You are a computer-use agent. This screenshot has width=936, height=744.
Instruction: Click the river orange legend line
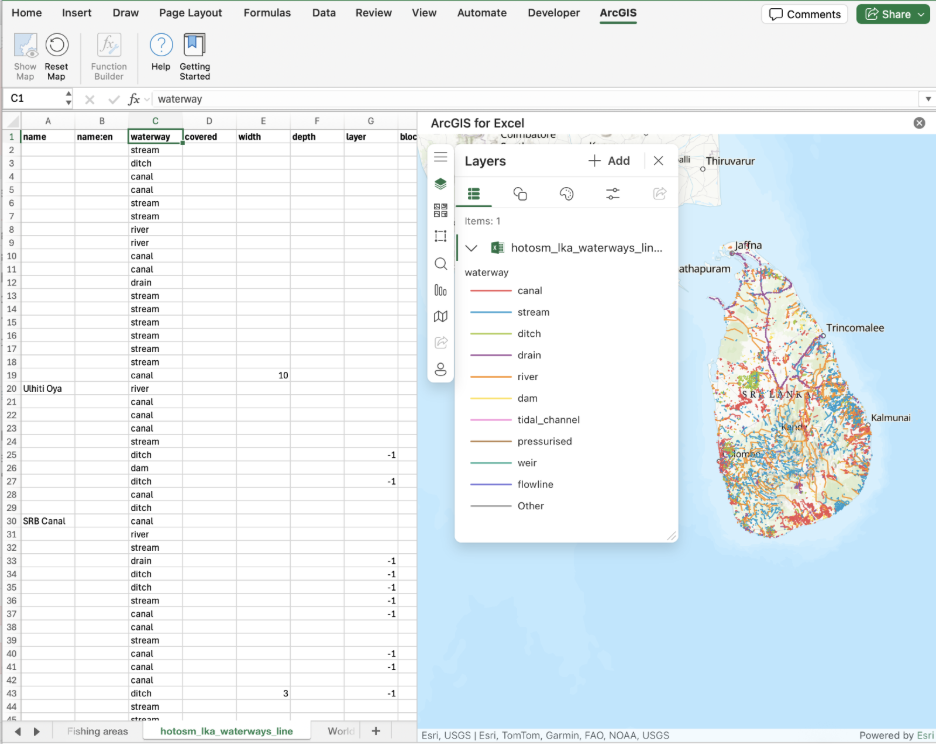pos(491,377)
